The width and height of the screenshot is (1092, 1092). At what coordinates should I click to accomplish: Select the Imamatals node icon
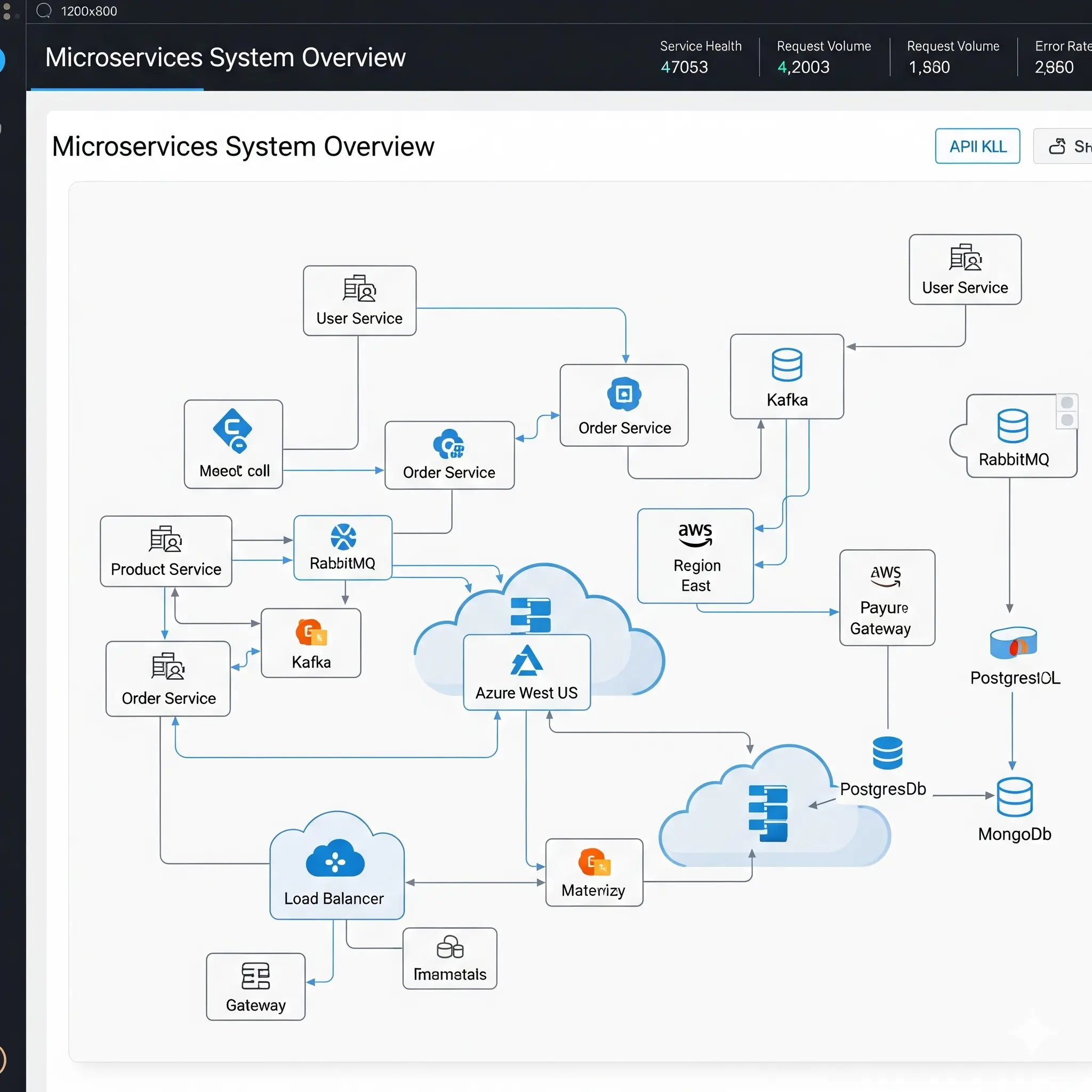[450, 948]
